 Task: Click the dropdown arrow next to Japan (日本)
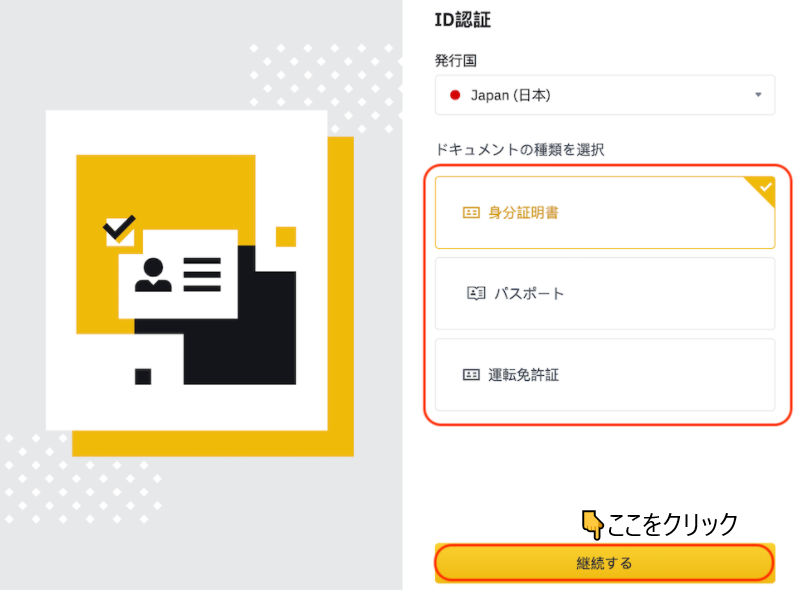tap(760, 94)
